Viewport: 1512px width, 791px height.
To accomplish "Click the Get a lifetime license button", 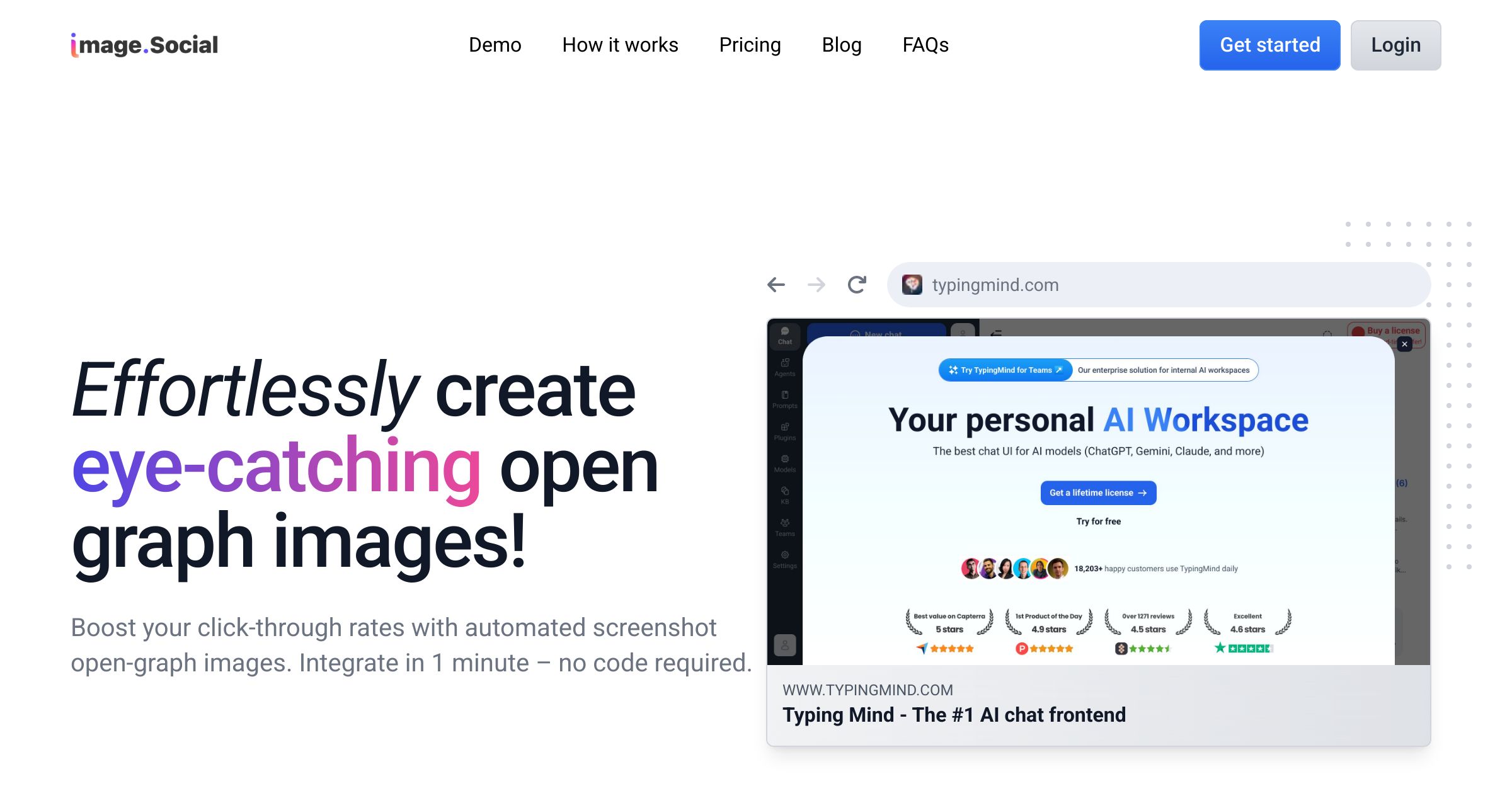I will [x=1097, y=491].
